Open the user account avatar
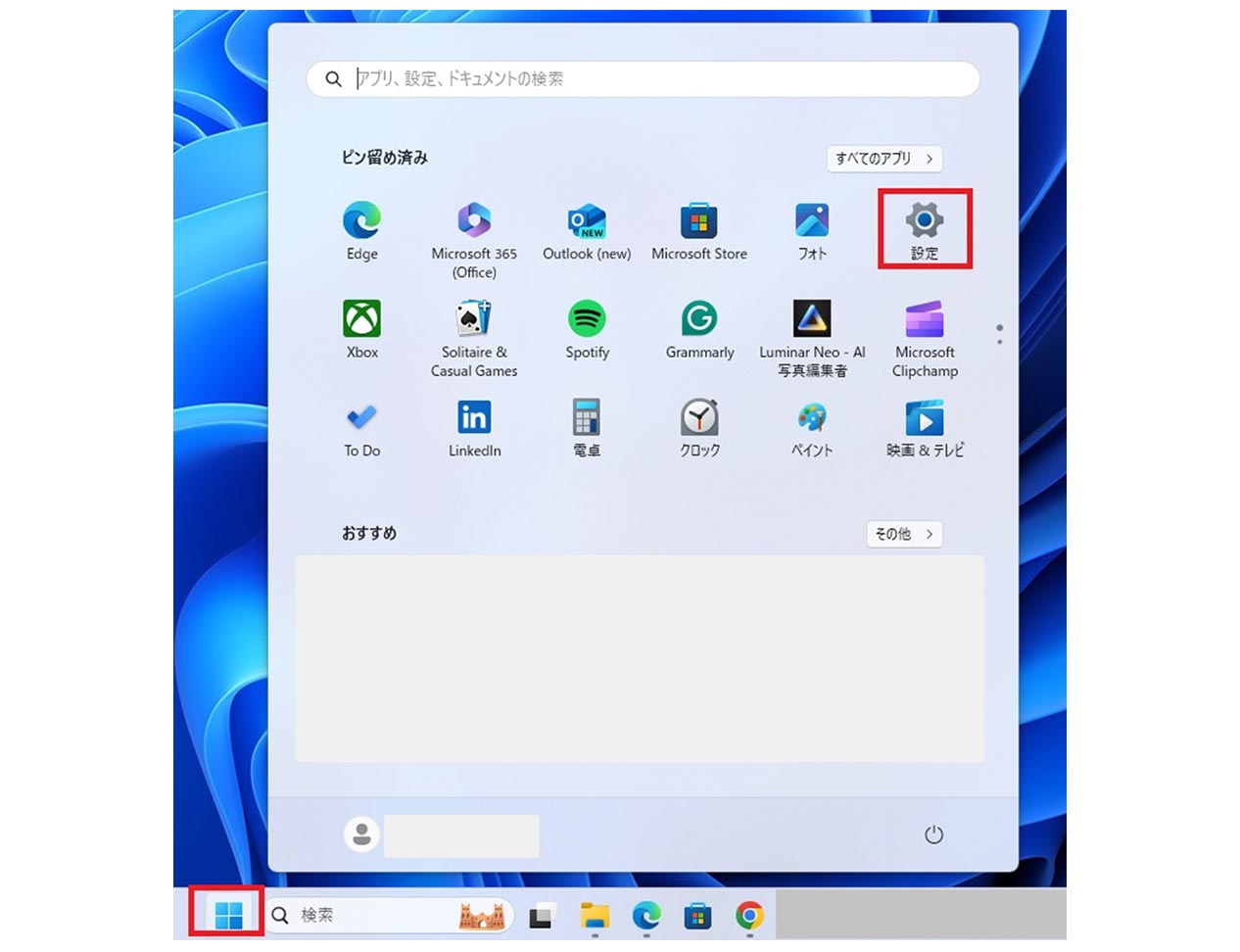Screen dimensions: 1240x952 tap(361, 834)
